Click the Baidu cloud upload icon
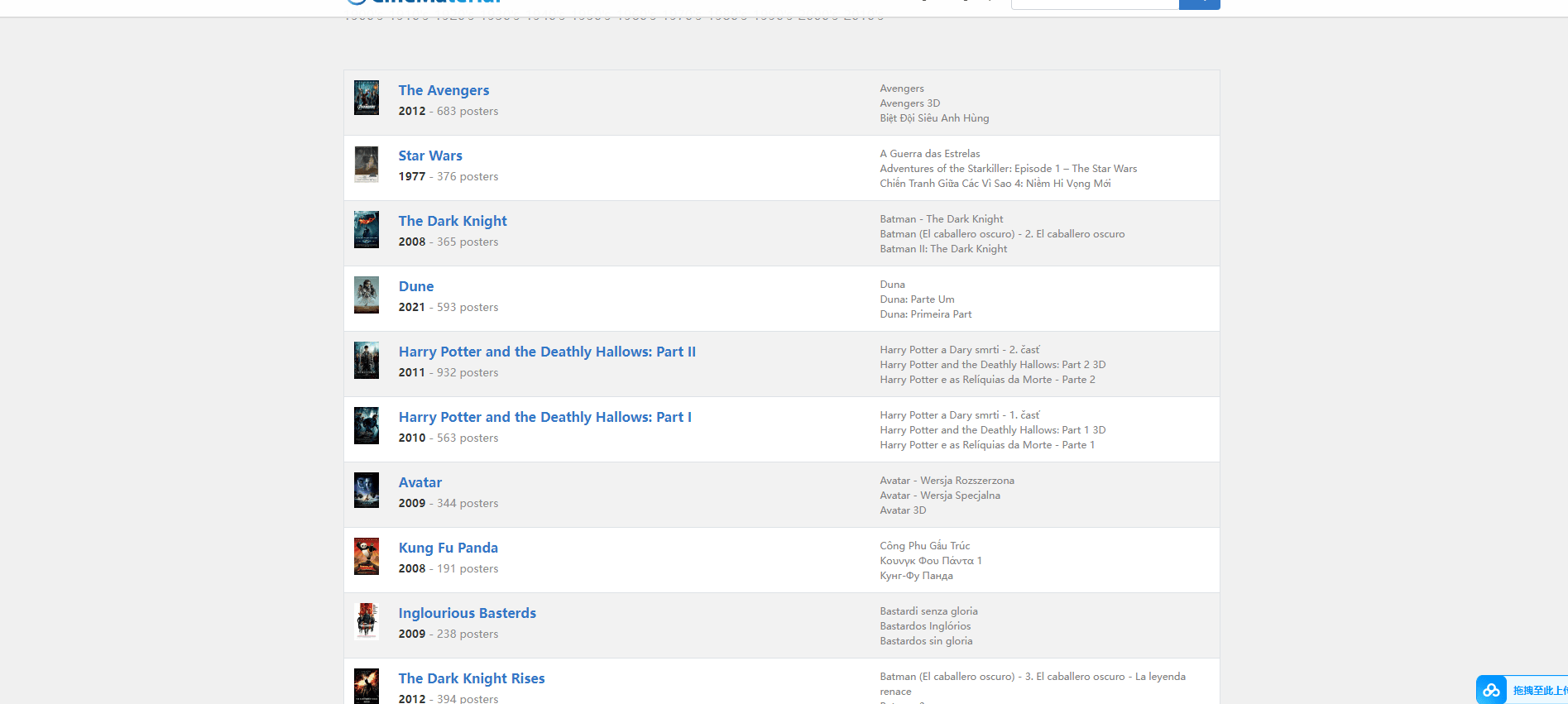 (x=1491, y=690)
